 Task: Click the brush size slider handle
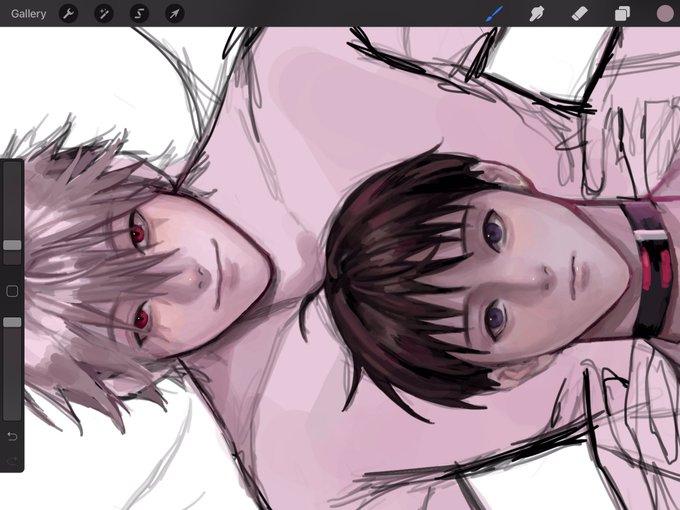point(12,245)
